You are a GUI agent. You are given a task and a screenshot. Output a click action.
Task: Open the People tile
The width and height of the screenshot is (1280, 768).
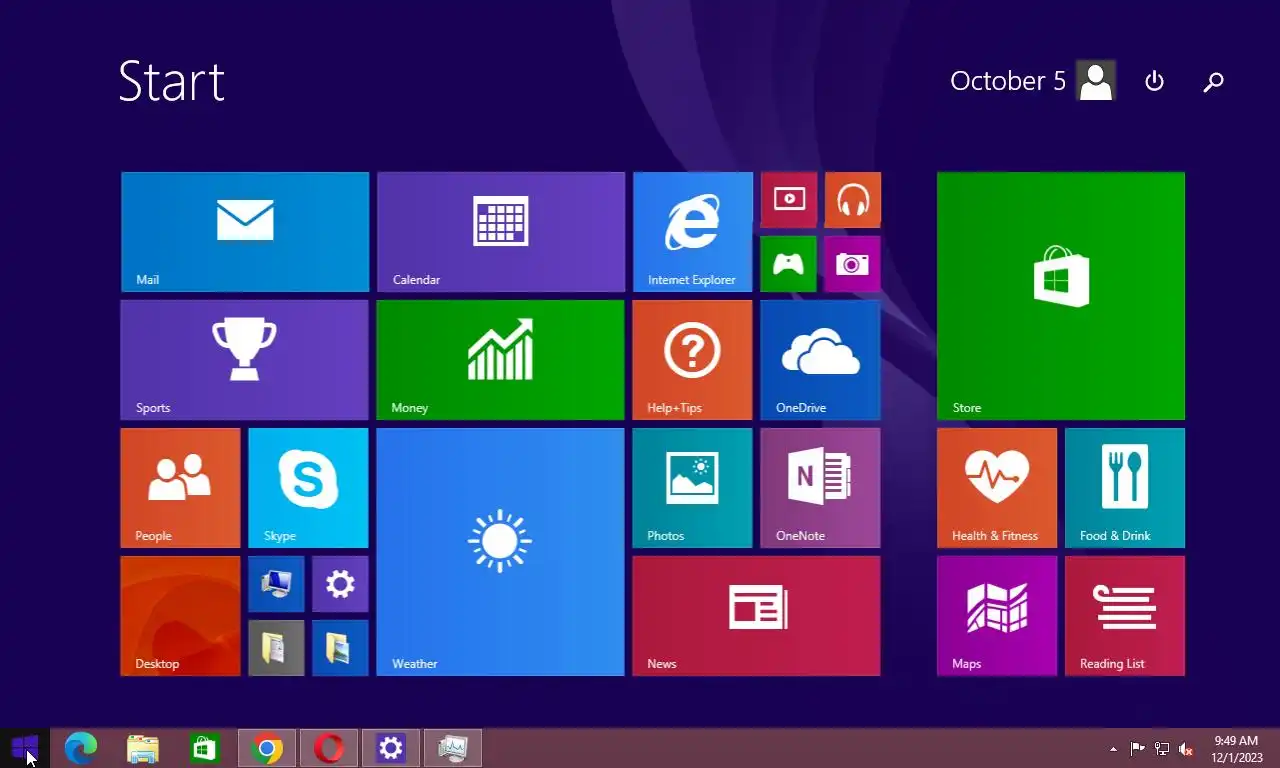pyautogui.click(x=181, y=488)
